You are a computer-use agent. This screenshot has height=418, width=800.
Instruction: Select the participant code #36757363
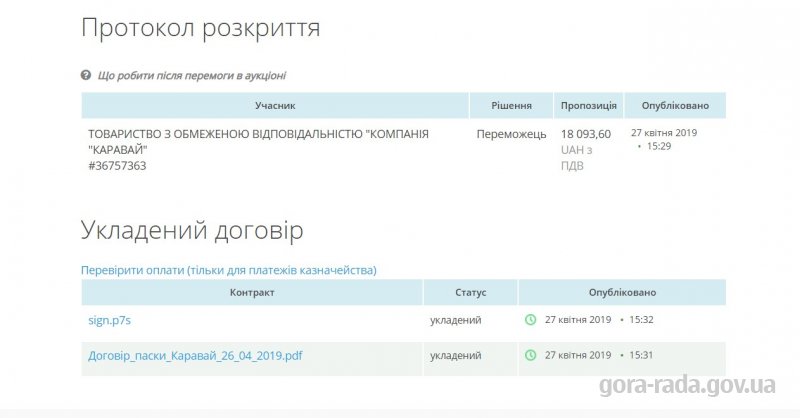tap(117, 166)
